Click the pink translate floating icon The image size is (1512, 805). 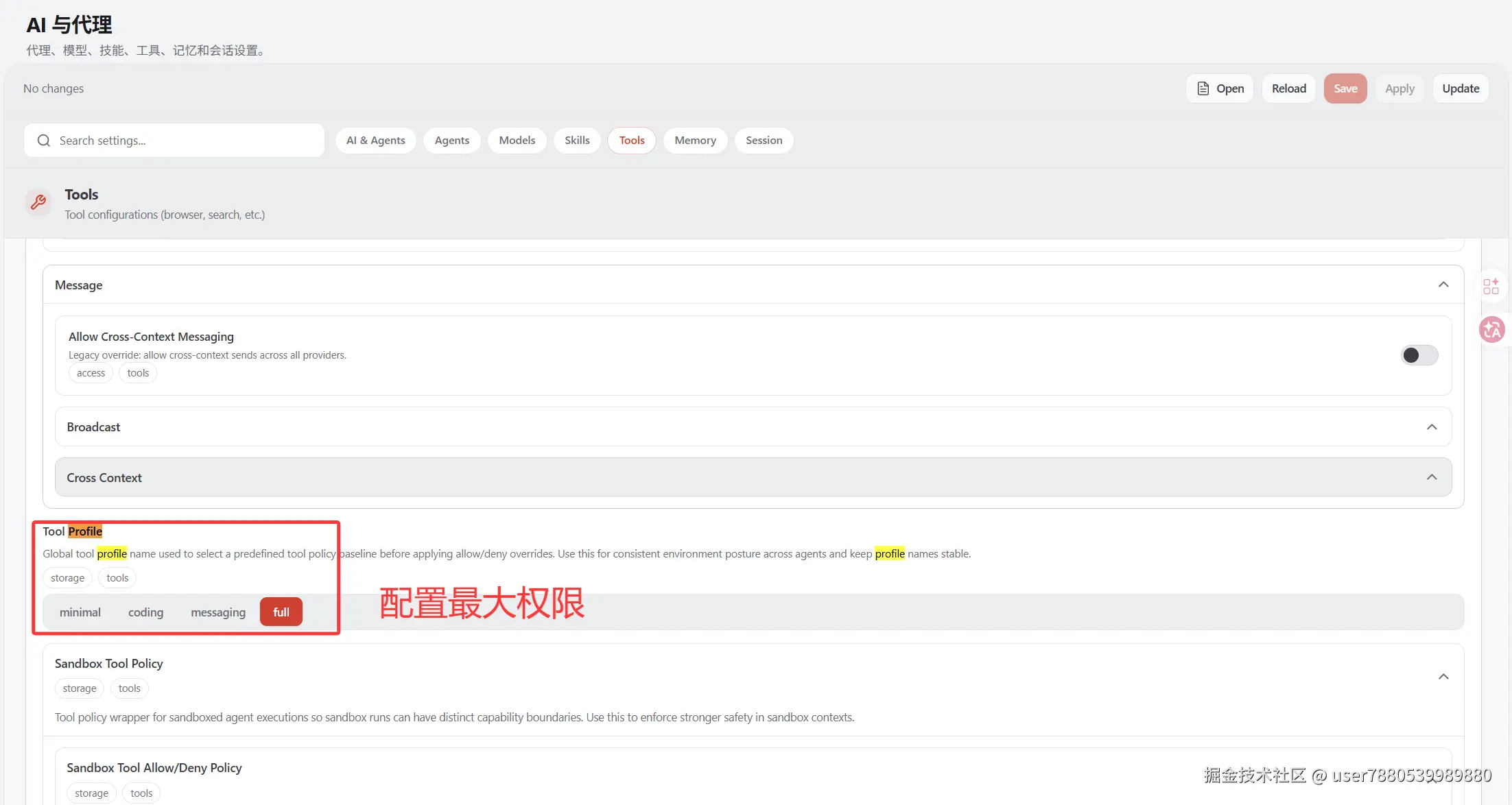[x=1492, y=330]
